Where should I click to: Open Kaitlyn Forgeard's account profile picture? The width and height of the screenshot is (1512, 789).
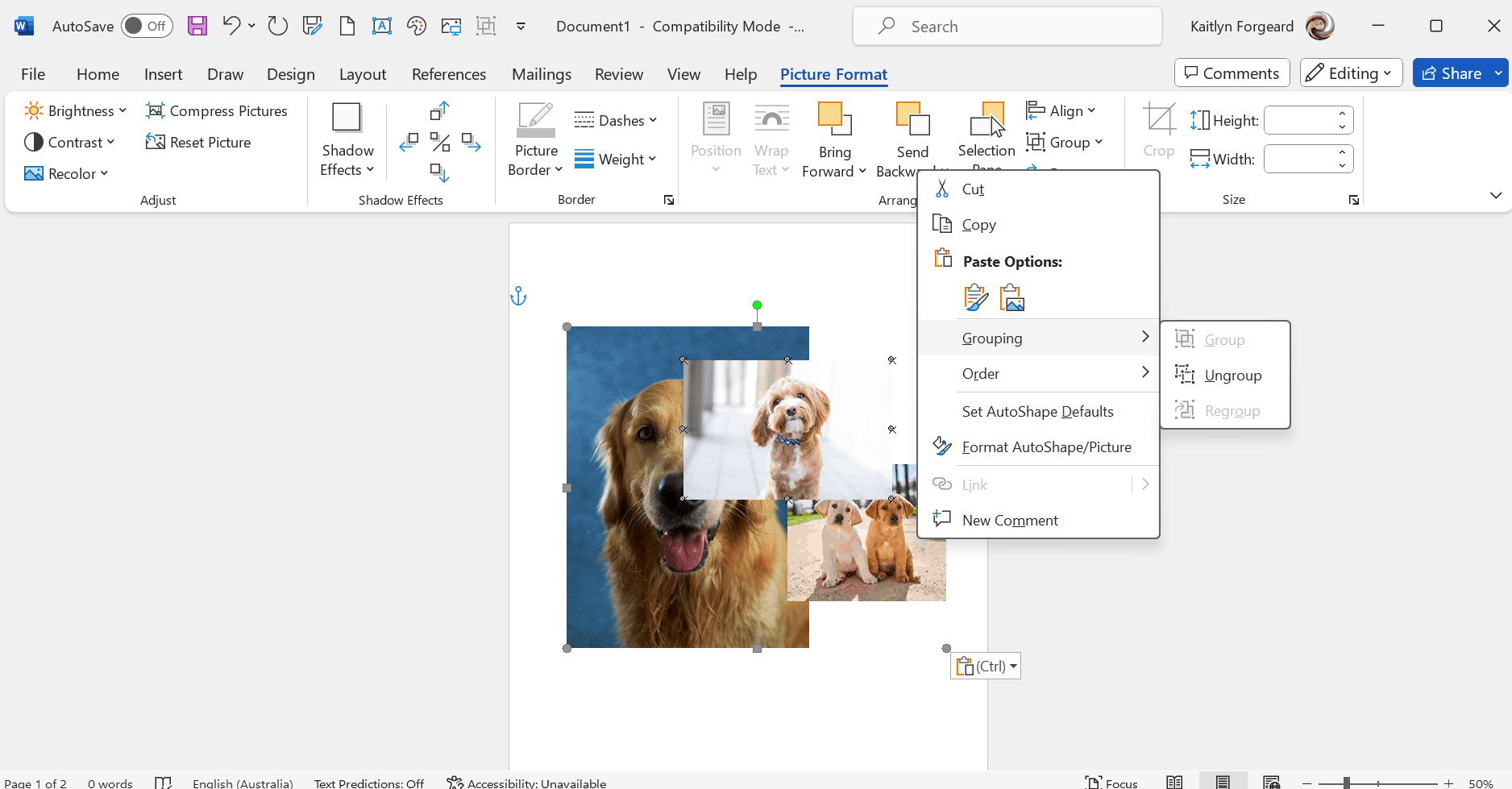click(x=1320, y=26)
